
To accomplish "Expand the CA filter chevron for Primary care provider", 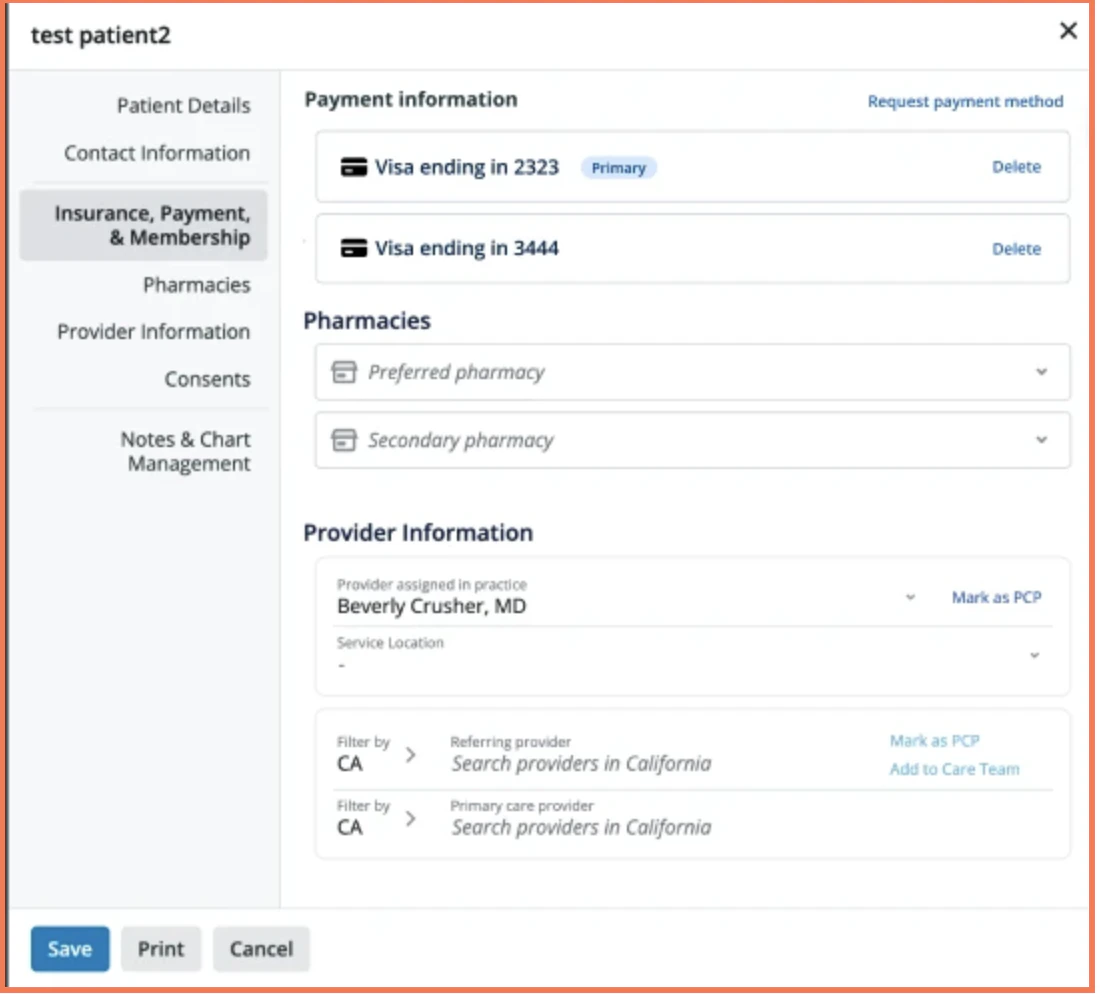I will pyautogui.click(x=411, y=817).
